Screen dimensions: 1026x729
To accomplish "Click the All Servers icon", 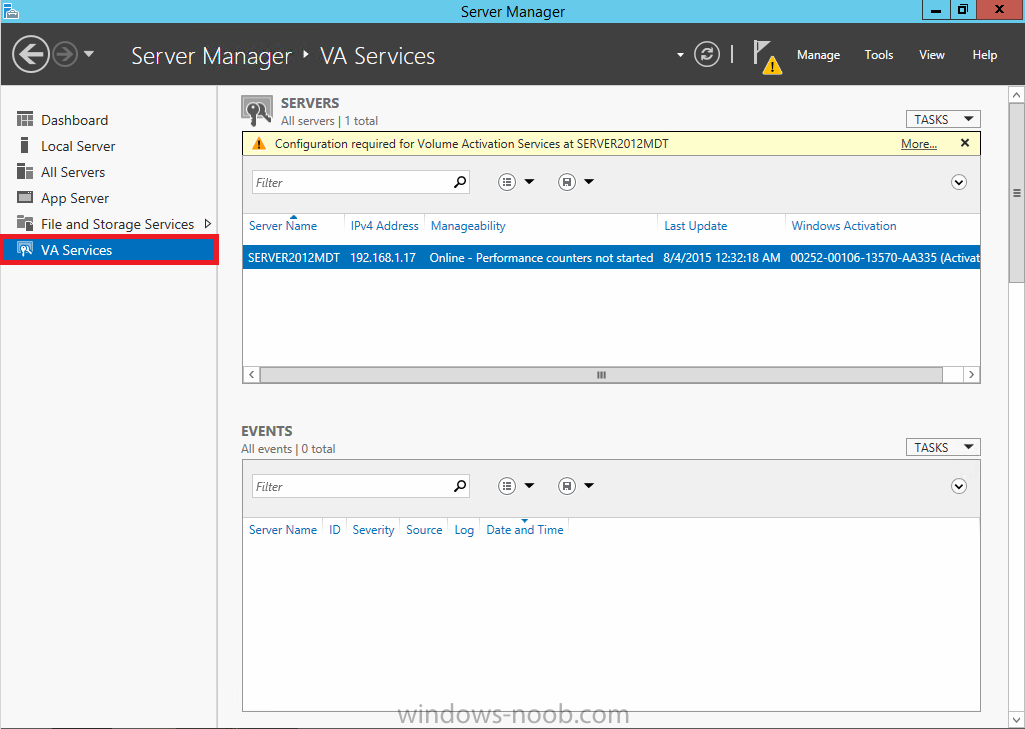I will (x=25, y=171).
